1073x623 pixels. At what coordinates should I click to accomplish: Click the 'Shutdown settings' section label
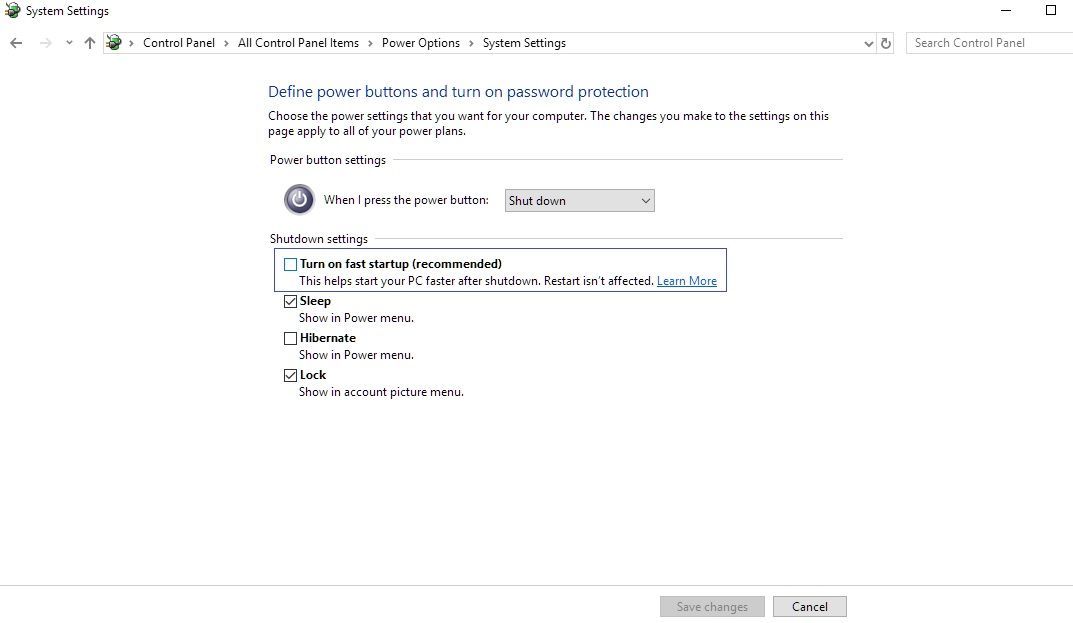click(319, 239)
